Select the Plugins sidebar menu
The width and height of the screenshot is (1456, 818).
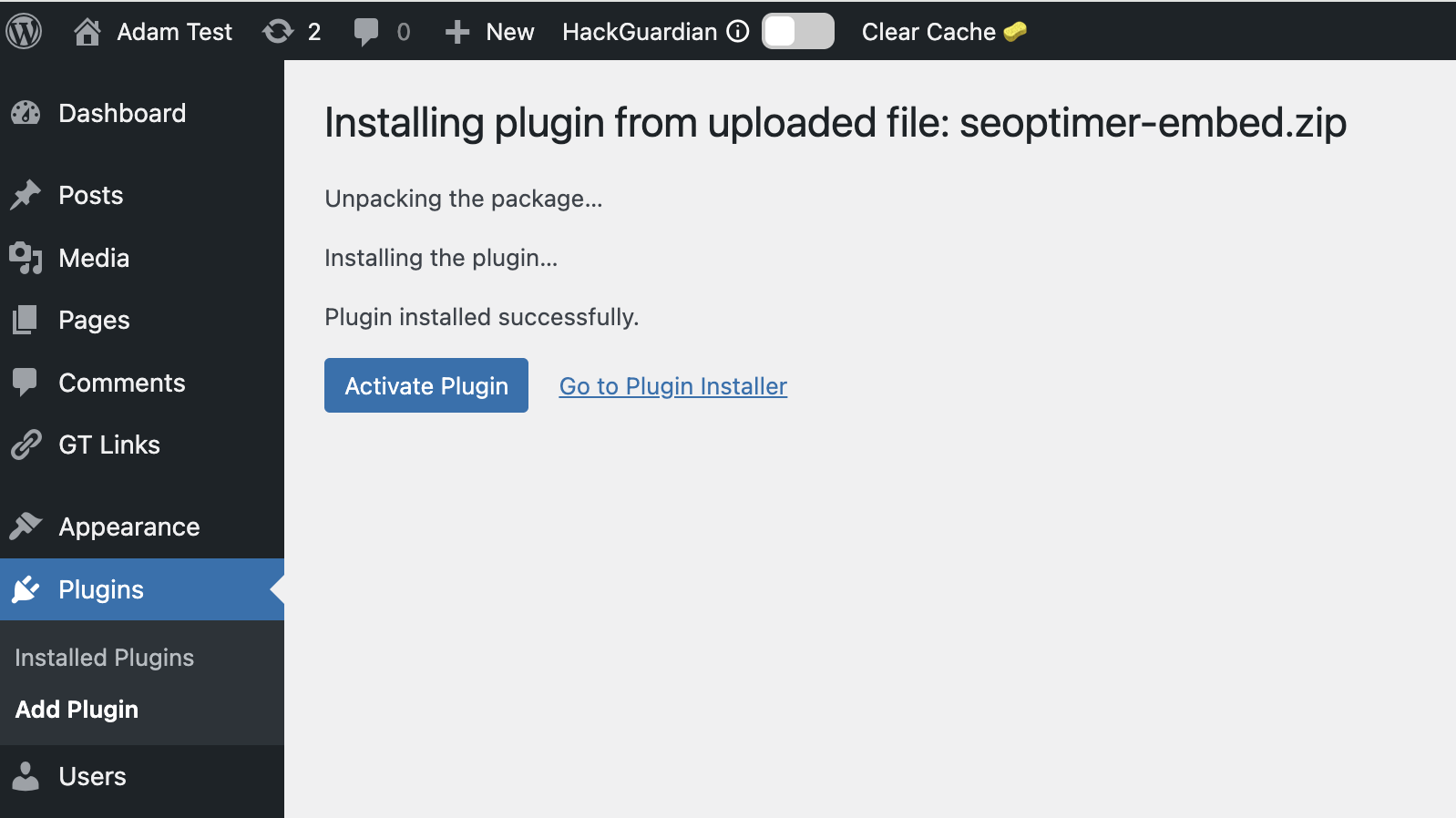[x=100, y=589]
